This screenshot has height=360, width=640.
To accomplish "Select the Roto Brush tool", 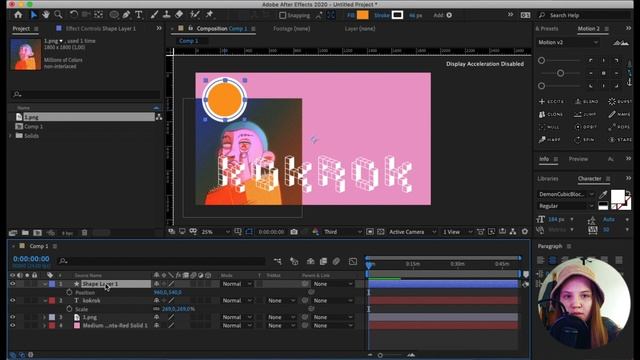I will [x=195, y=15].
